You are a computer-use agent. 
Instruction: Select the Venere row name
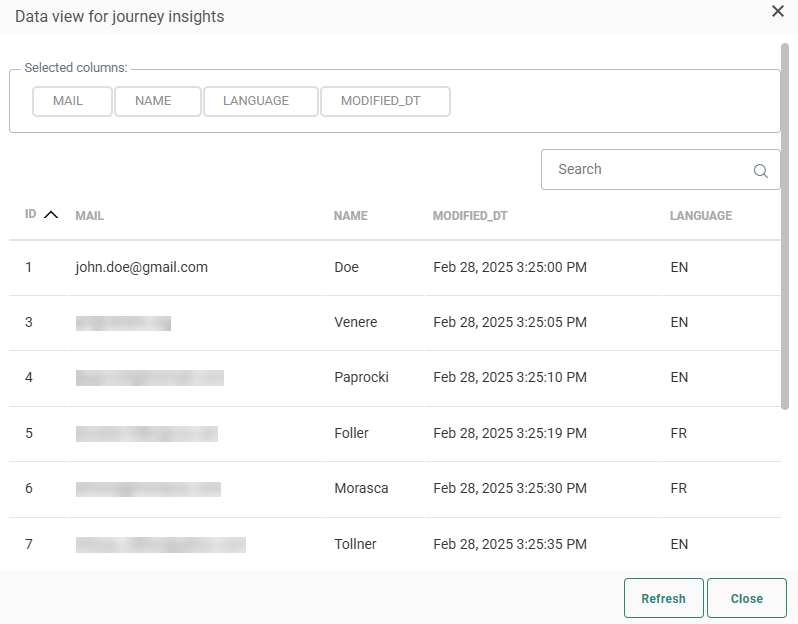(355, 322)
